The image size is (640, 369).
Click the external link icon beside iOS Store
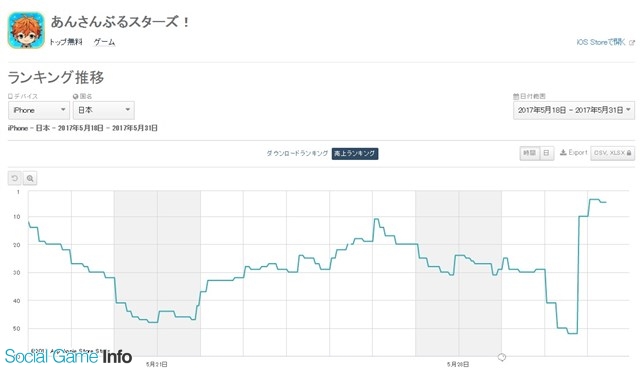pos(632,42)
